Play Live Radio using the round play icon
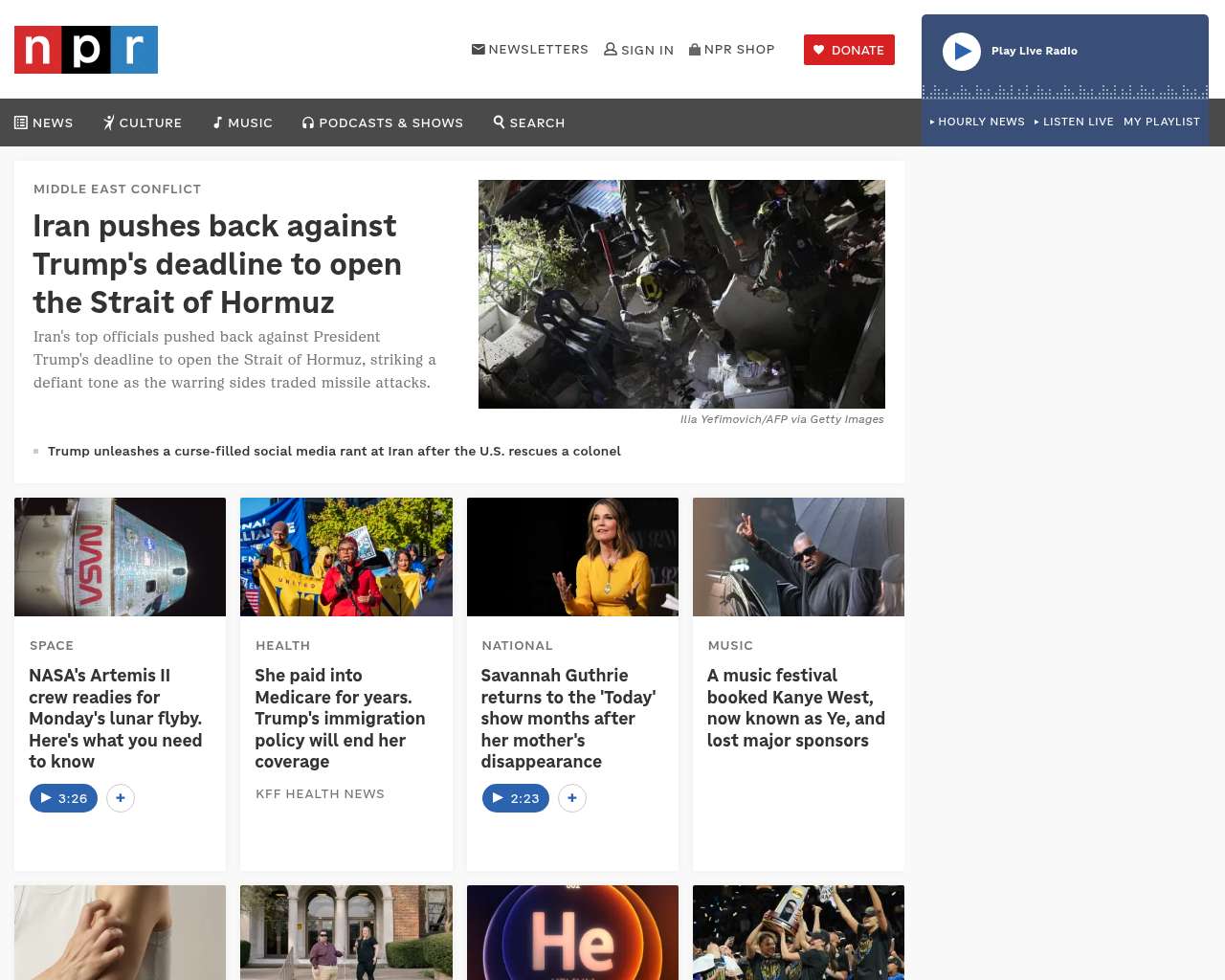Screen dimensions: 1225x980 click(x=962, y=52)
